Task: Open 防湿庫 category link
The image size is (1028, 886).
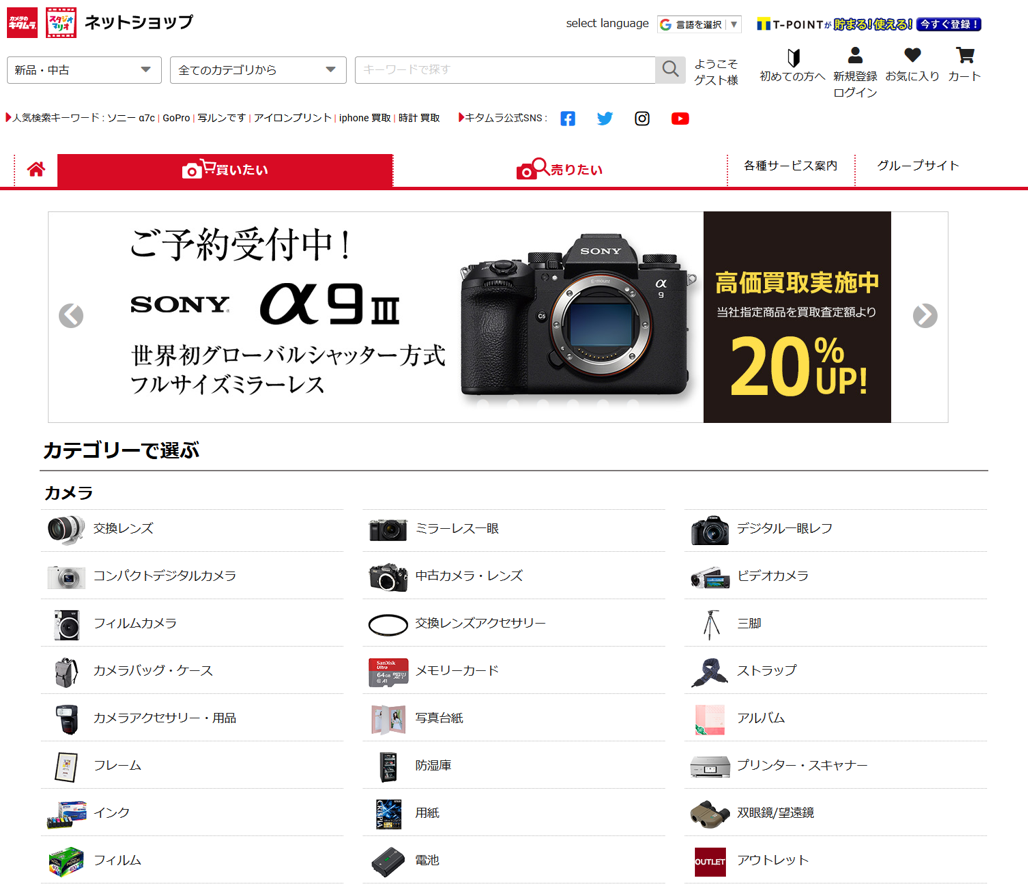Action: coord(433,765)
